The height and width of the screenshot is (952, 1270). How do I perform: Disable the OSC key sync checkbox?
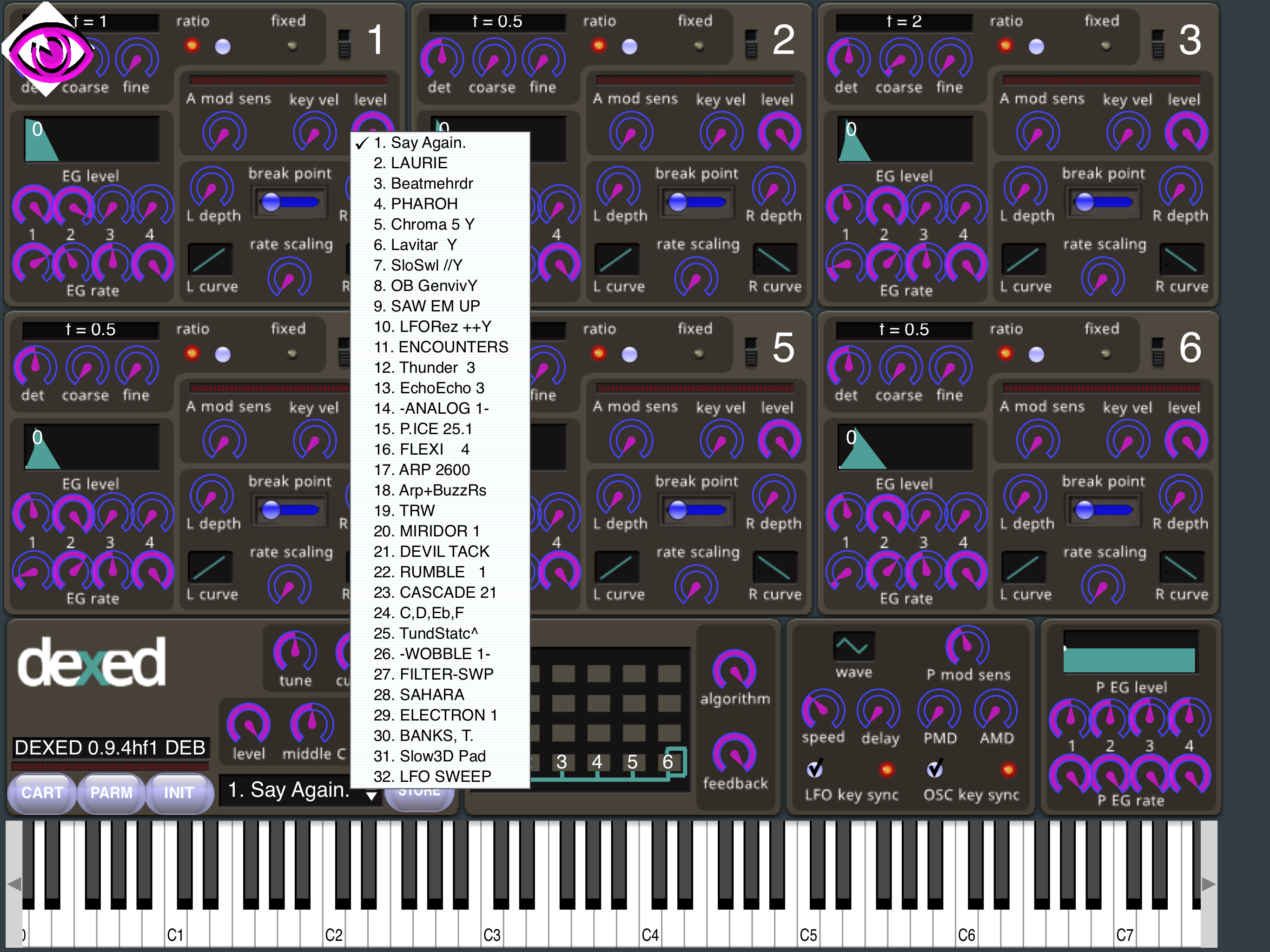[x=936, y=769]
